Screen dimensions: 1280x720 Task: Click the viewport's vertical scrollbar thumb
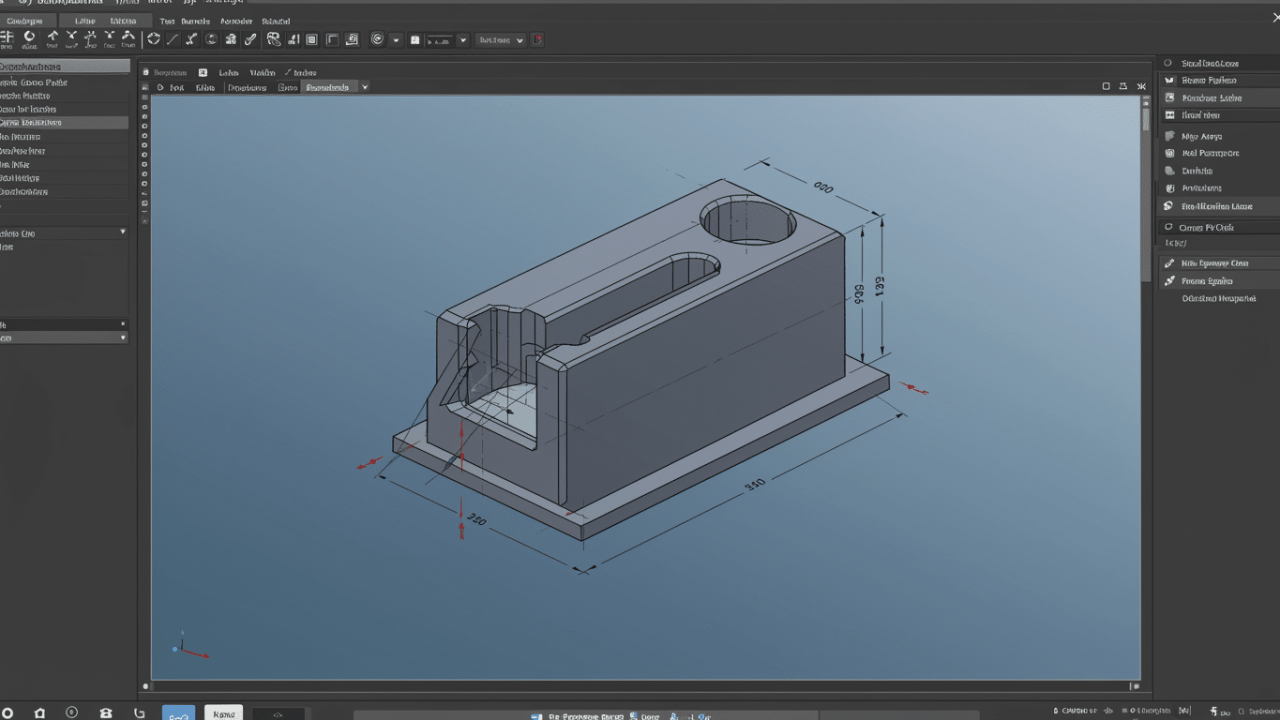1146,118
